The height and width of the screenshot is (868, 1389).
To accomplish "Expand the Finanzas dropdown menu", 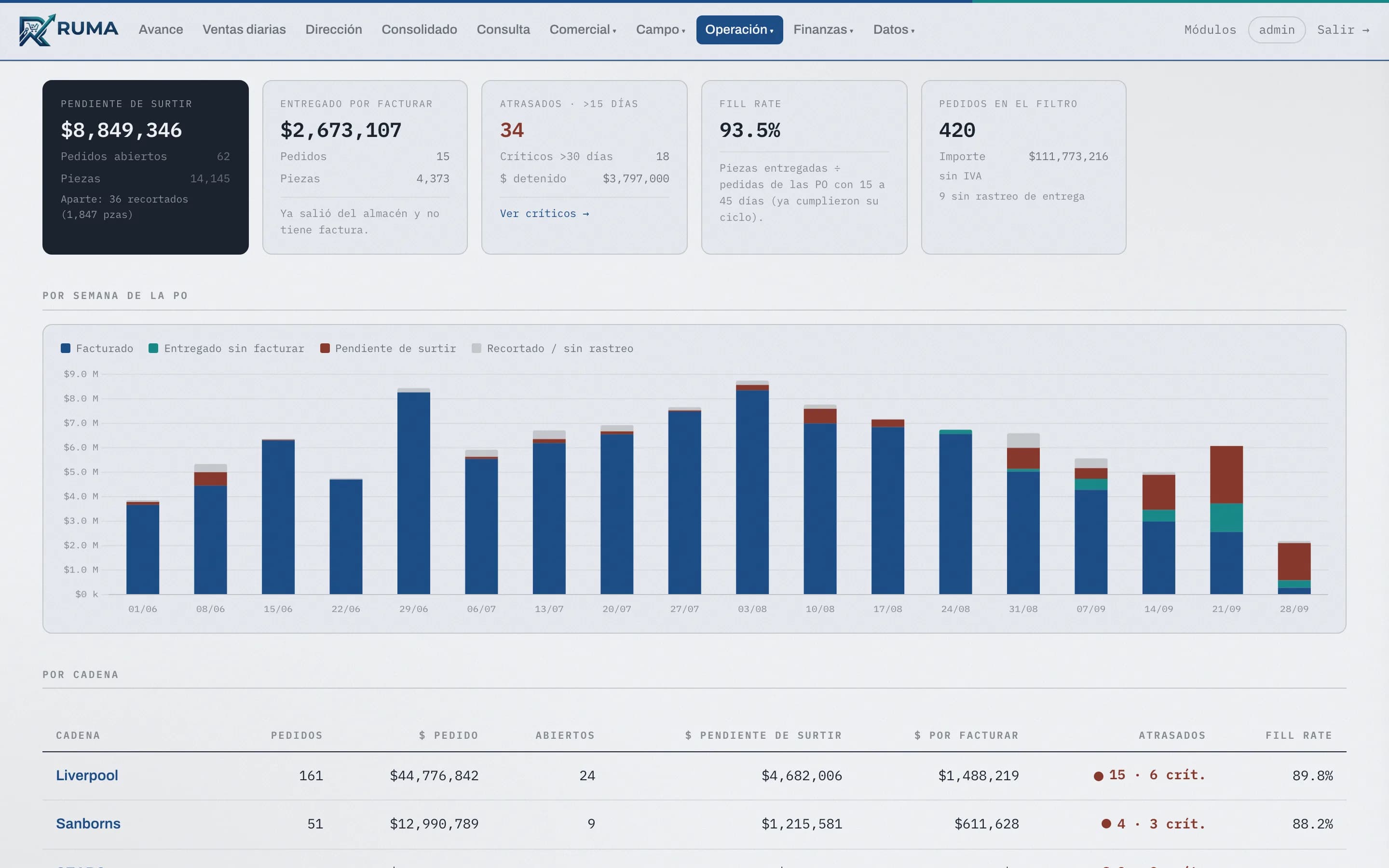I will [823, 29].
